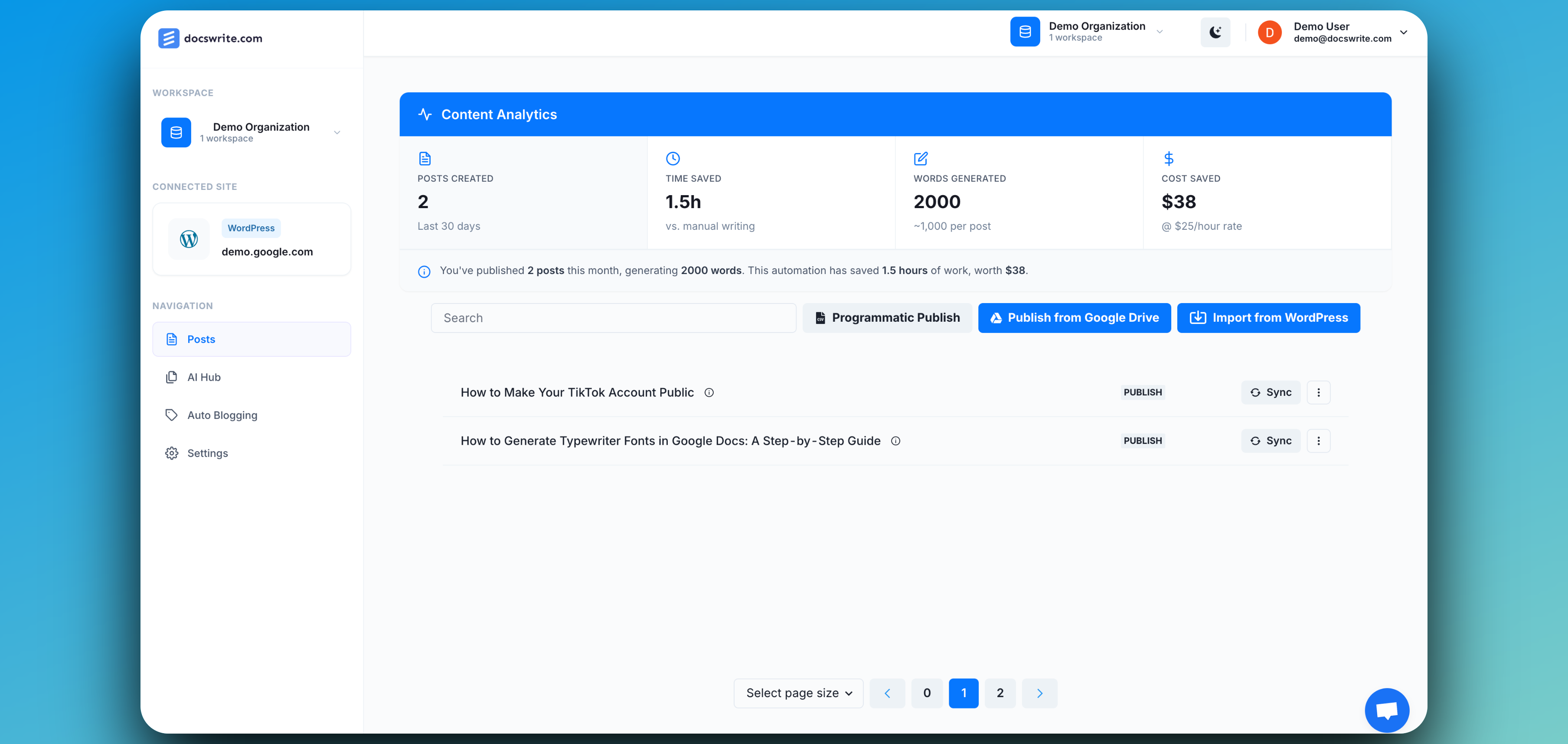Click the next page arrow

coord(1039,693)
